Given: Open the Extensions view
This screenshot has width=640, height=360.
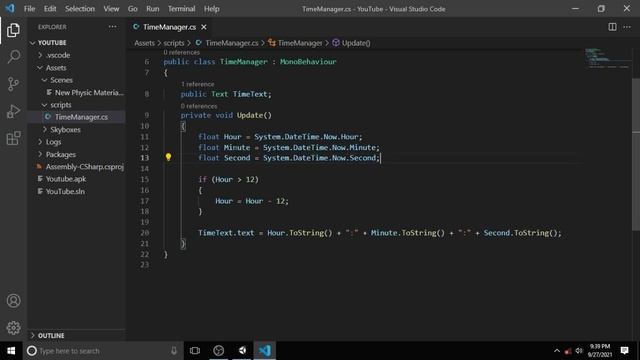Looking at the screenshot, I should coord(13,138).
